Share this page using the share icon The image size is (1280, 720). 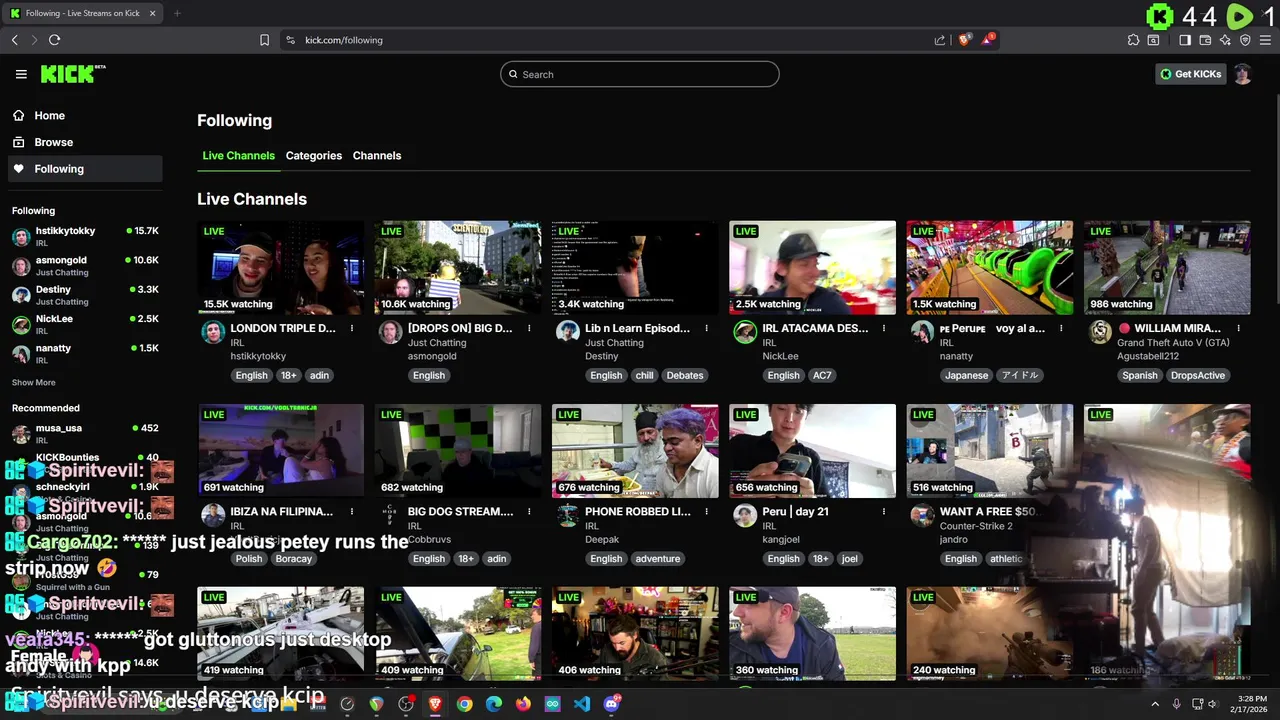(940, 40)
